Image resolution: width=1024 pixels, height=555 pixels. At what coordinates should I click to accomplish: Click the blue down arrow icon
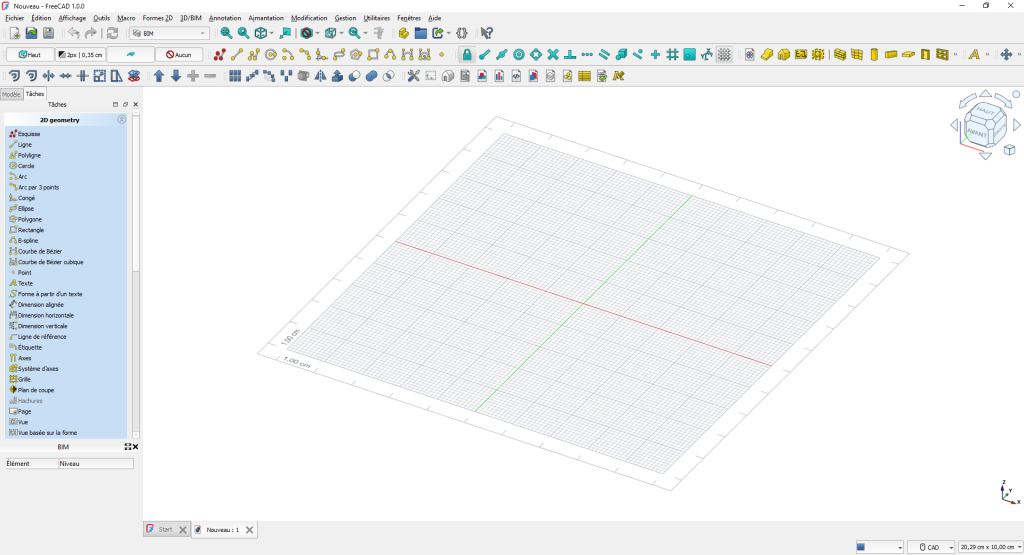176,76
